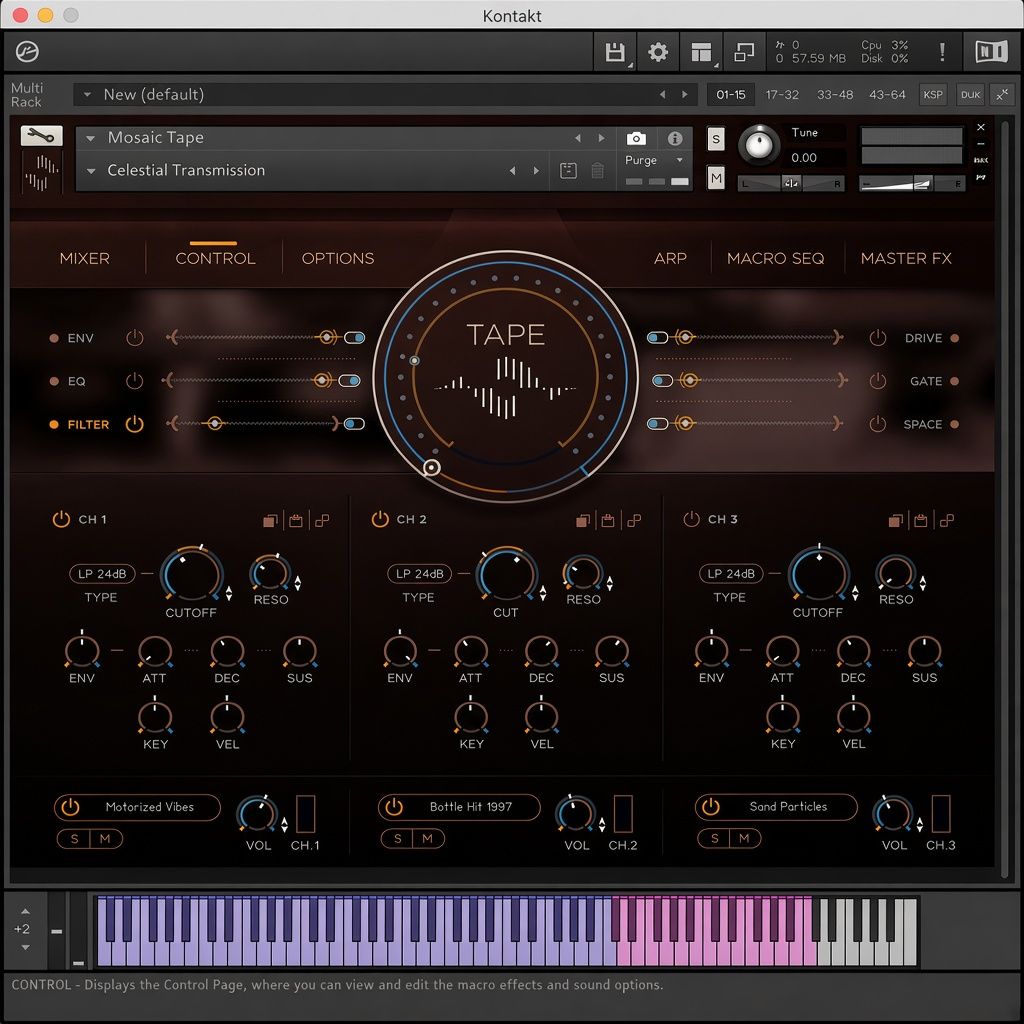Click the exclamation panic button
This screenshot has width=1024, height=1024.
(x=942, y=52)
